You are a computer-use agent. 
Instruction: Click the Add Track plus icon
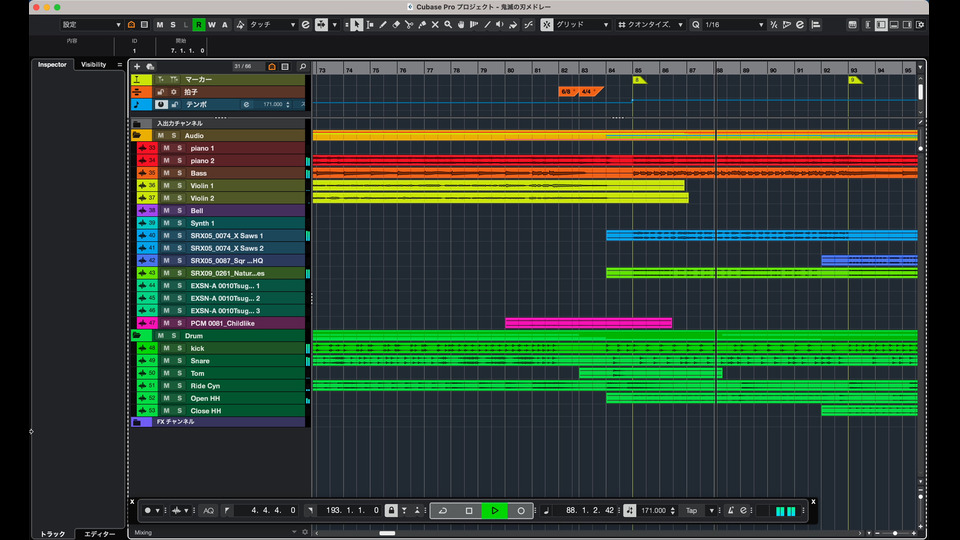pos(137,66)
